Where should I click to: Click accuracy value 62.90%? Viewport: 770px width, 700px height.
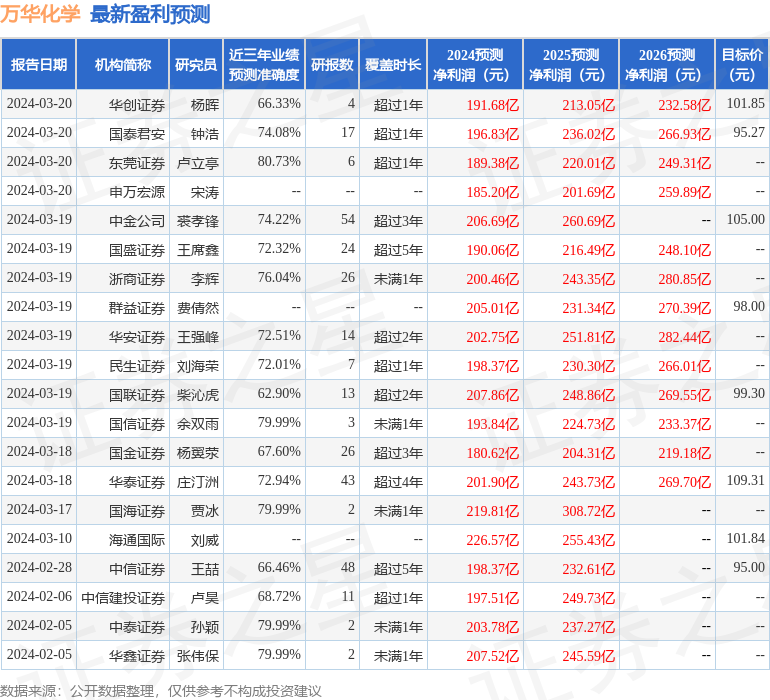click(x=279, y=393)
